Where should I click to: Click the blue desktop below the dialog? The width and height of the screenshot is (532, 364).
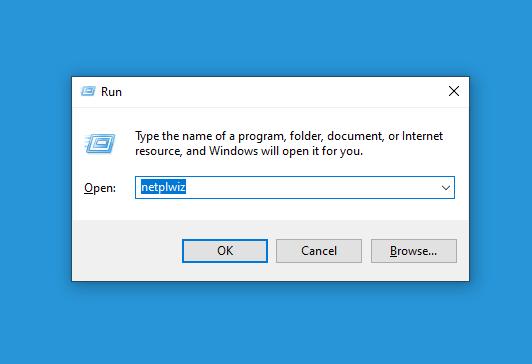[266, 322]
